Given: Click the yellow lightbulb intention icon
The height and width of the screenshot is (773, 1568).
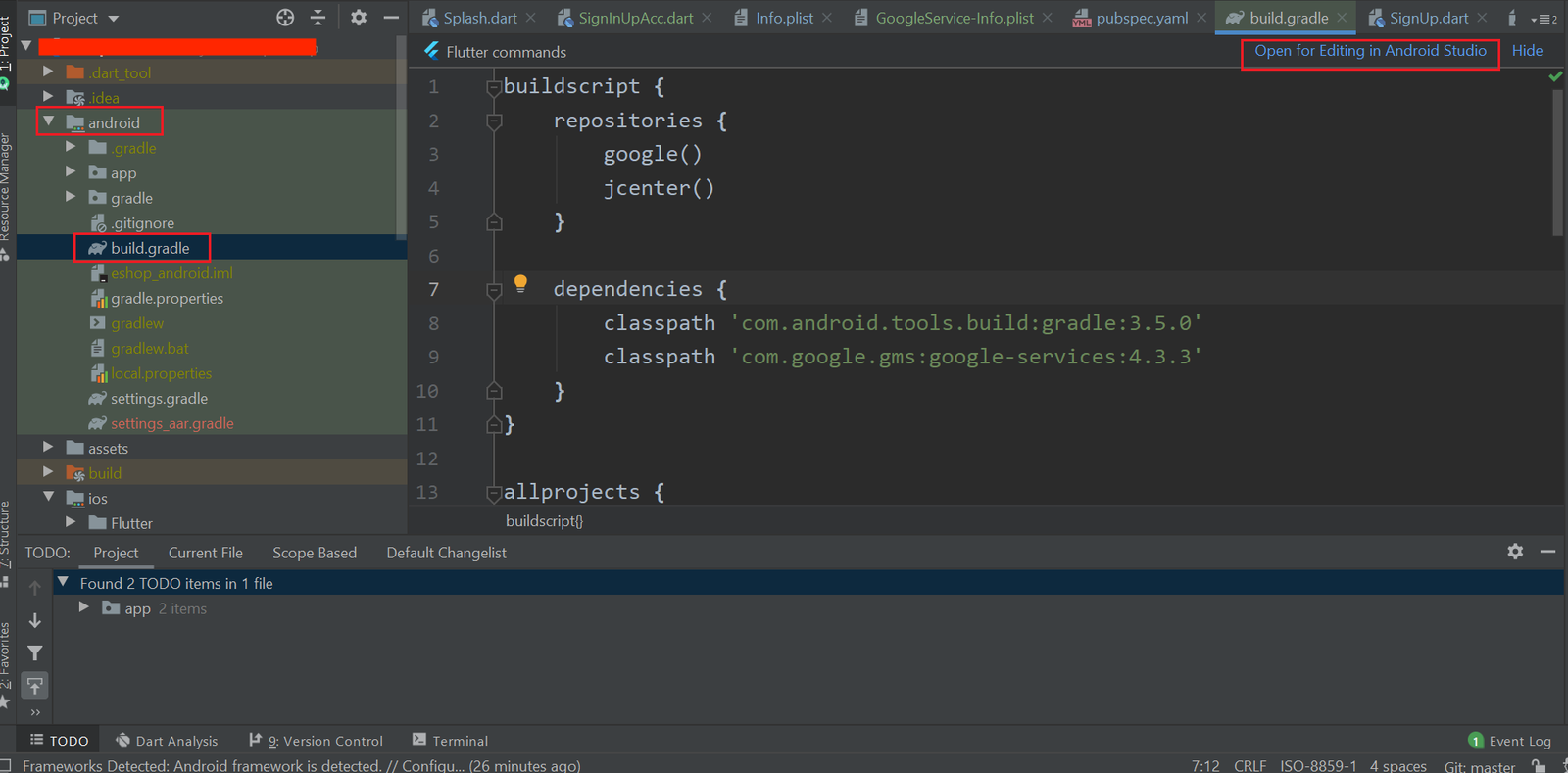Looking at the screenshot, I should tap(521, 284).
